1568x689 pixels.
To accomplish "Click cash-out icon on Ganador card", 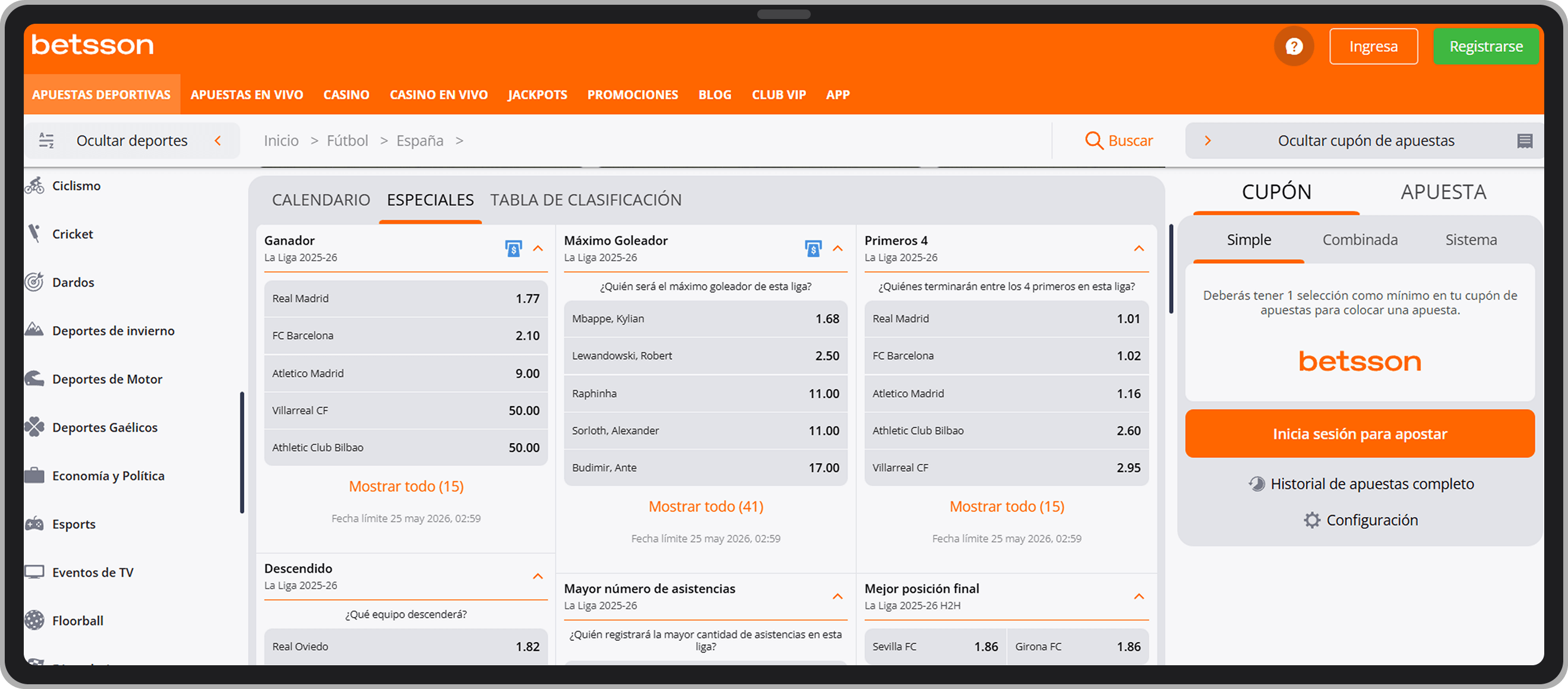I will point(513,248).
